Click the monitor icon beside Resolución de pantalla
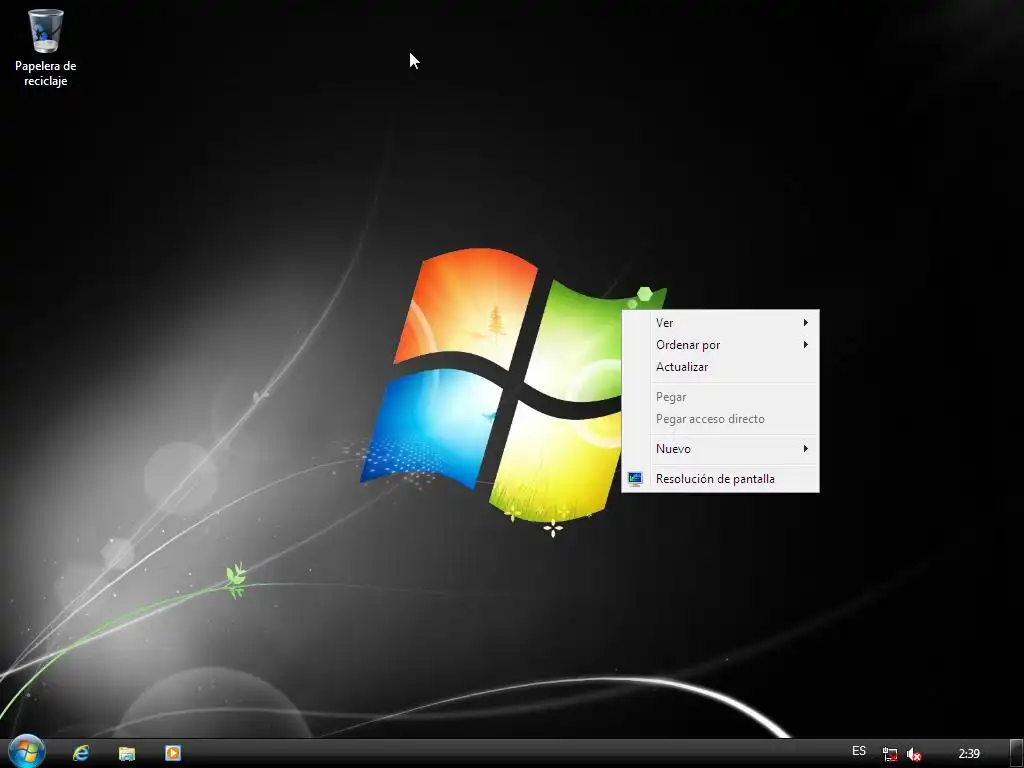The height and width of the screenshot is (768, 1024). [x=635, y=479]
